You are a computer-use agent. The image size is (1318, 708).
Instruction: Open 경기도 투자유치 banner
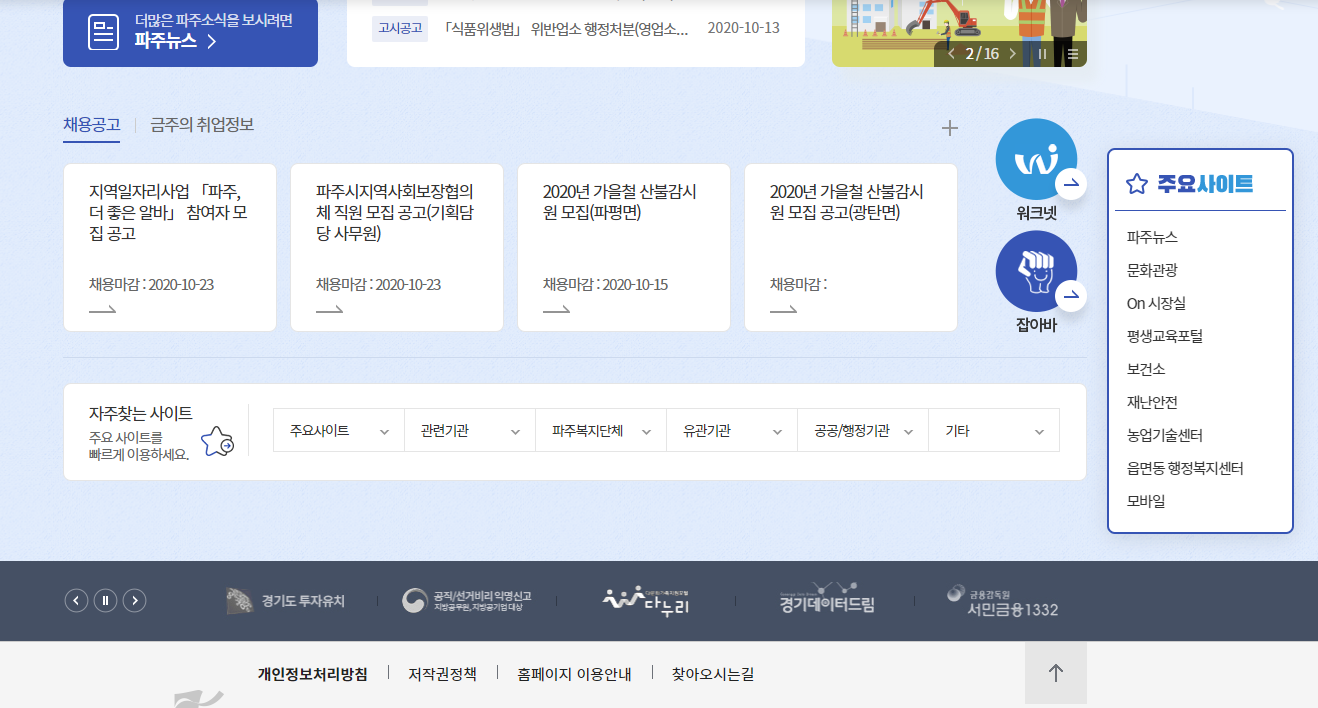tap(285, 601)
